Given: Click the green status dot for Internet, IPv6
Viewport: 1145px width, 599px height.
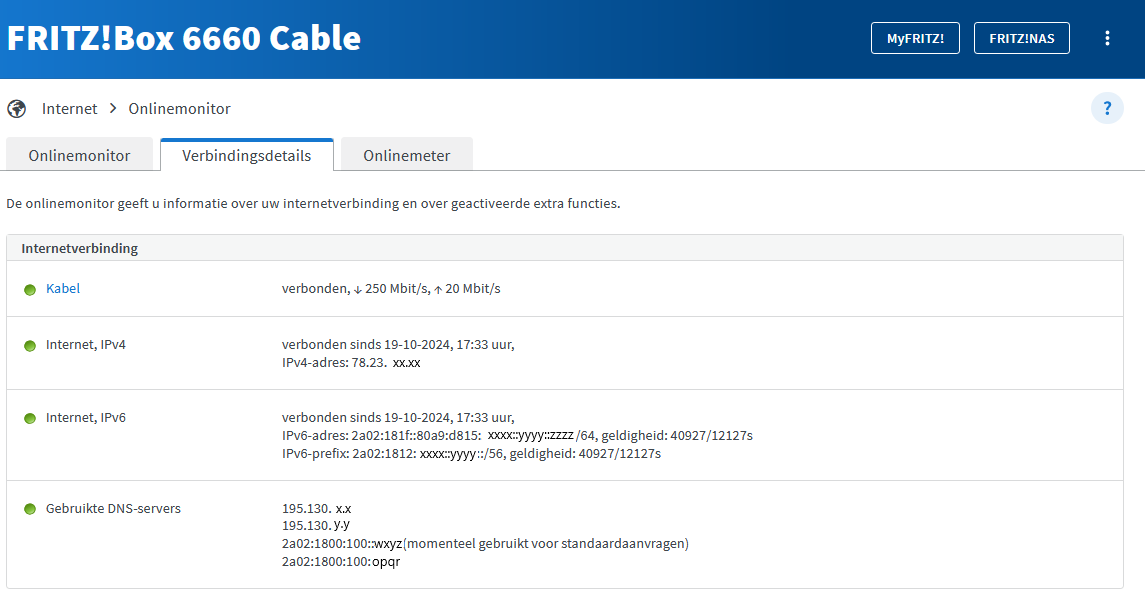Looking at the screenshot, I should (30, 418).
